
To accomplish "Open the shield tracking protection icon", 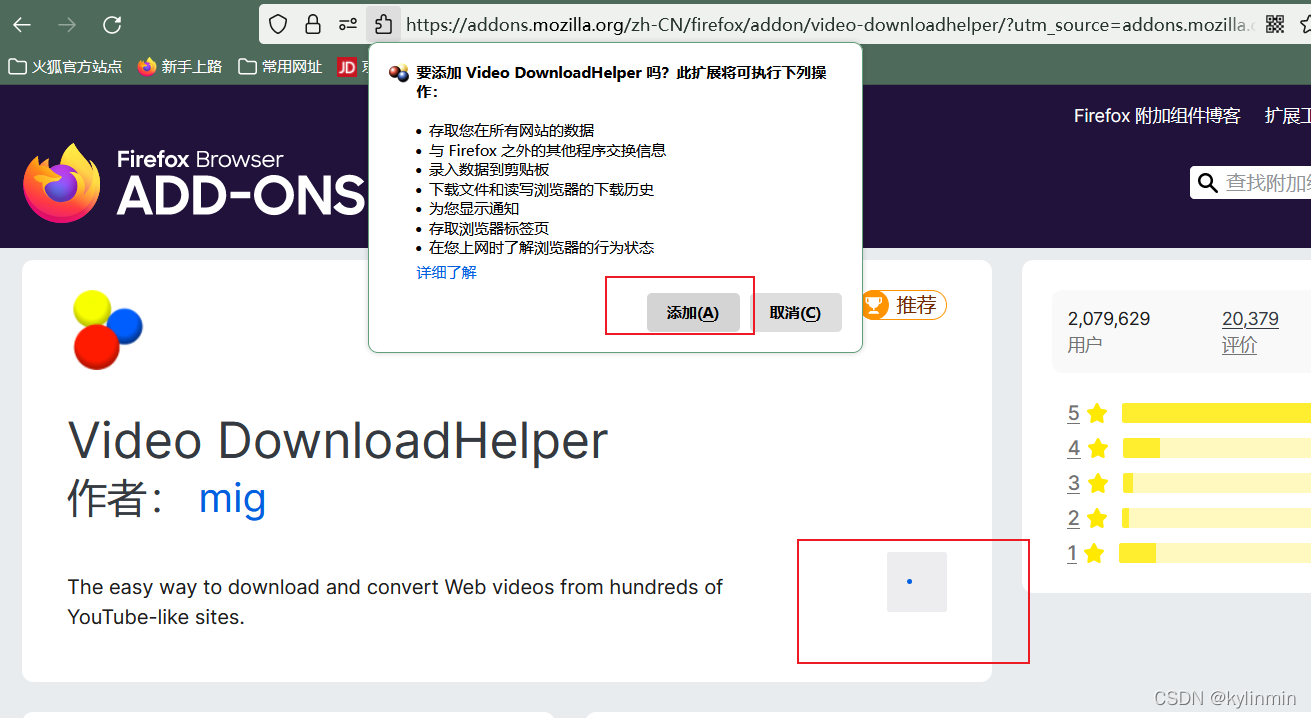I will (x=279, y=24).
